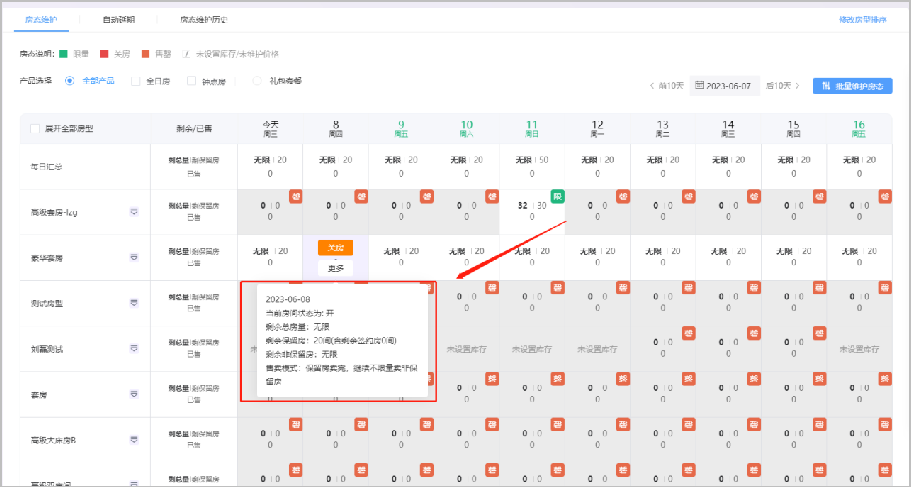Click the orange badge in today's 高级大床房B cell

coord(296,424)
